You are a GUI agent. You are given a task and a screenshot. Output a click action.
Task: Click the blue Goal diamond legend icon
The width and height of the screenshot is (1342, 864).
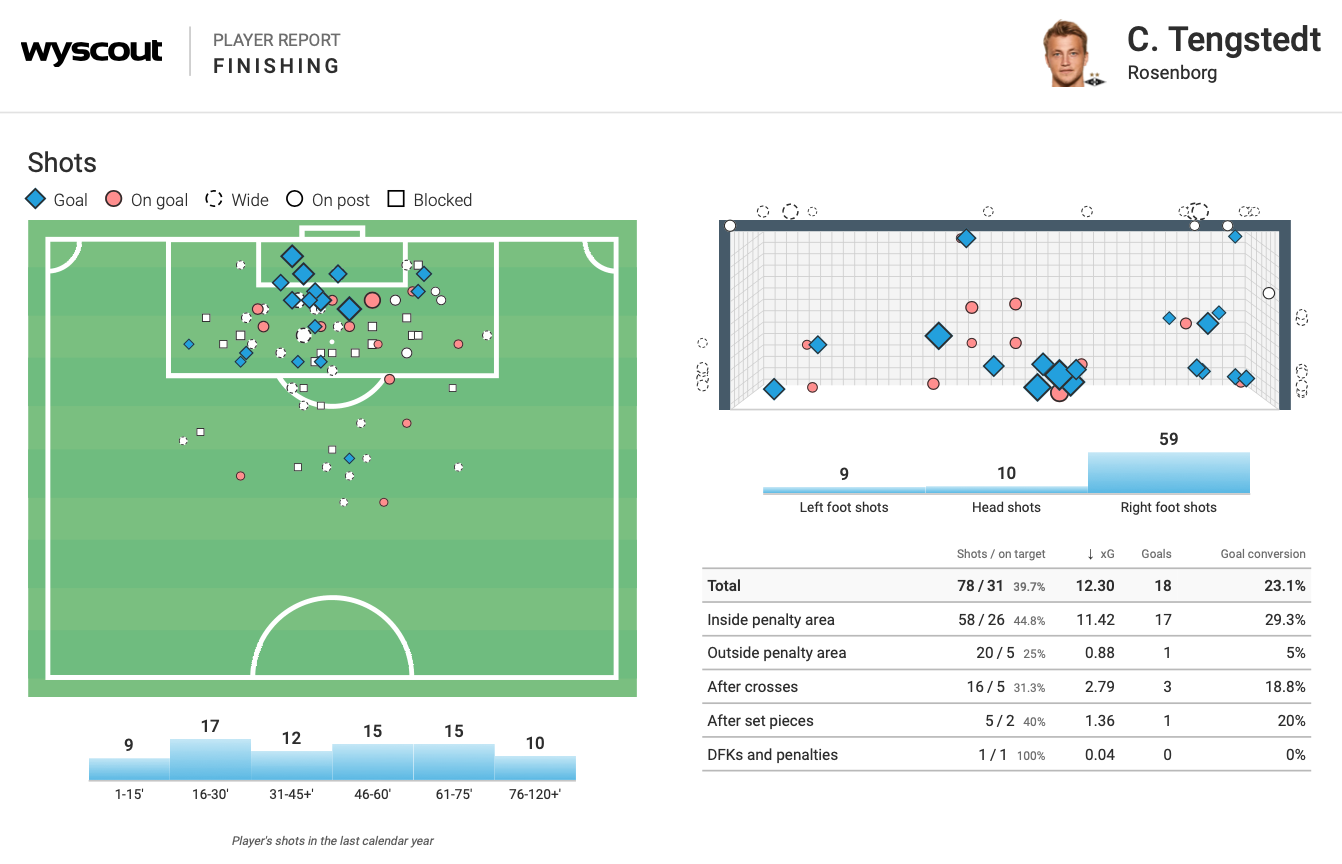36,199
